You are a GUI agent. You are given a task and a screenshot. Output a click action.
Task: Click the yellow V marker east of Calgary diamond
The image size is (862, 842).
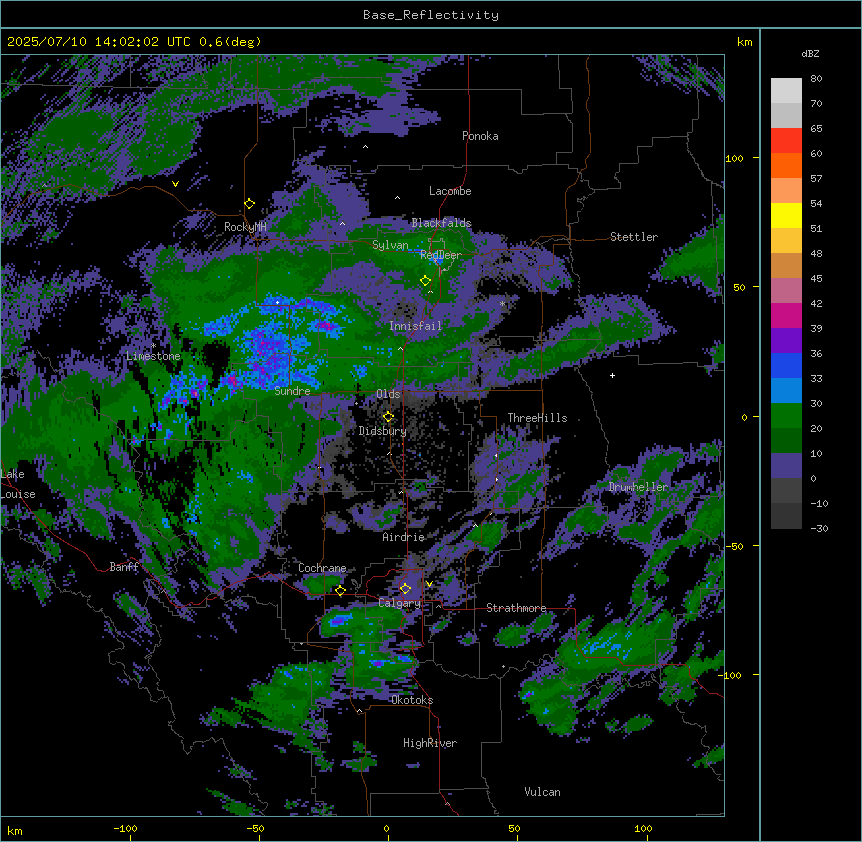click(x=429, y=584)
